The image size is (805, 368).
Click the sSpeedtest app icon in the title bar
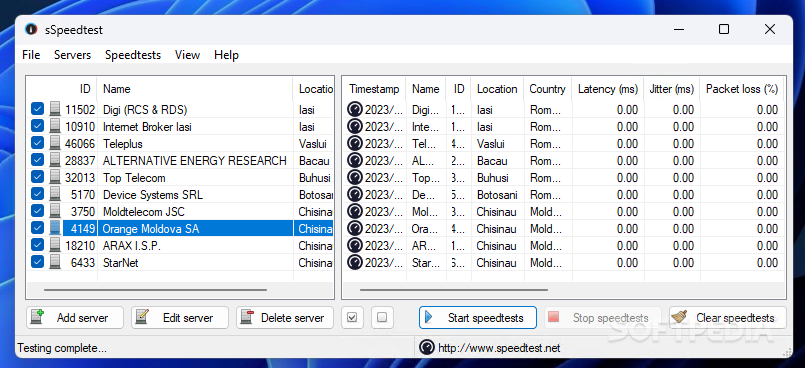click(x=31, y=29)
